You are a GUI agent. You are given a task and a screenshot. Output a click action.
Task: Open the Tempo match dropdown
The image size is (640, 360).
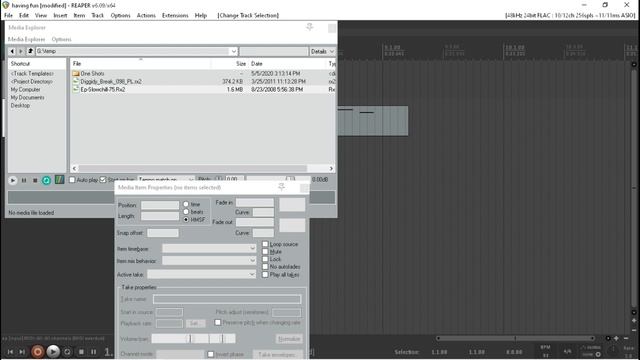[x=166, y=180]
